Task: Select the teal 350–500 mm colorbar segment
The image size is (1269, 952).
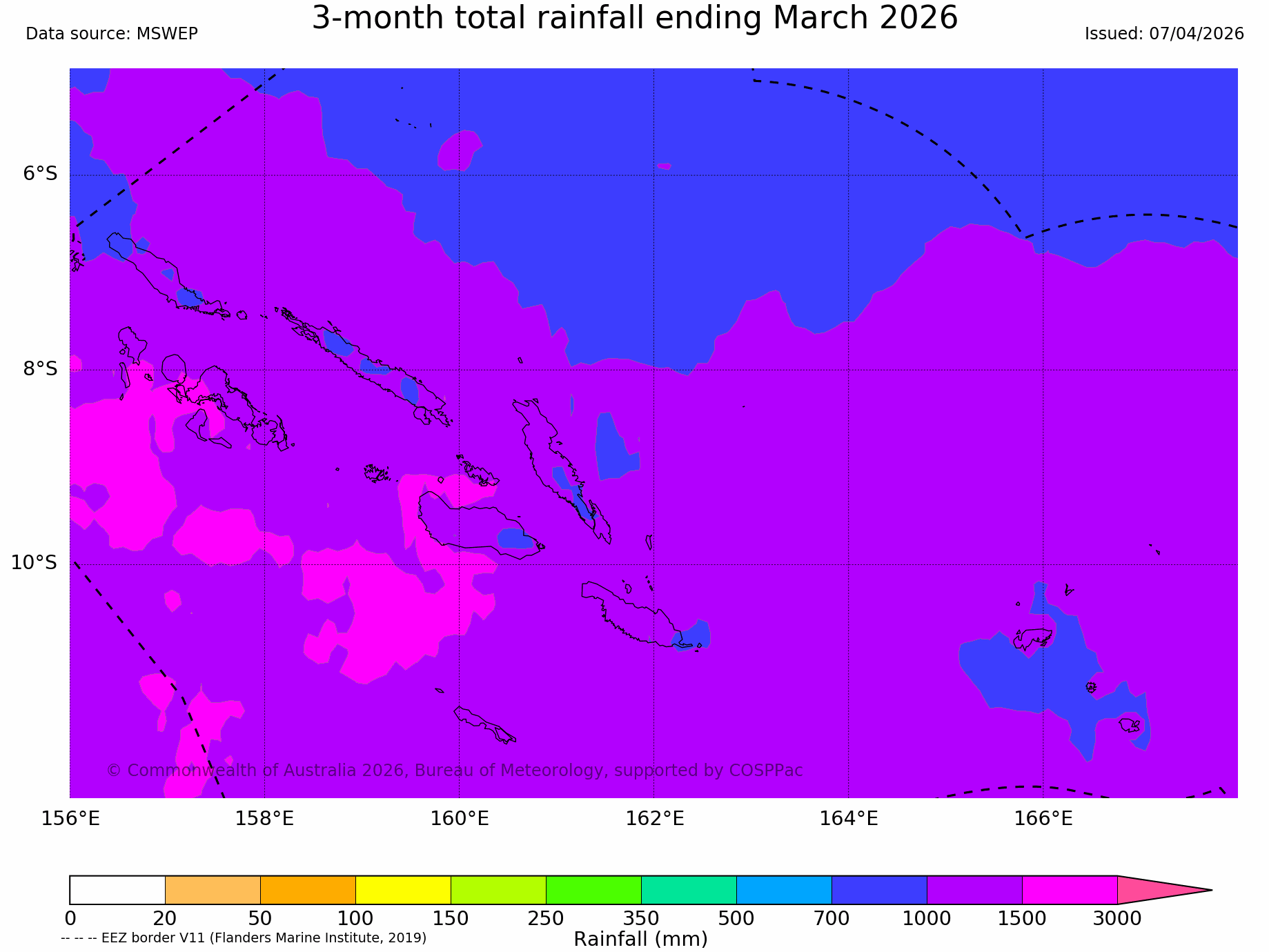Action: [689, 890]
